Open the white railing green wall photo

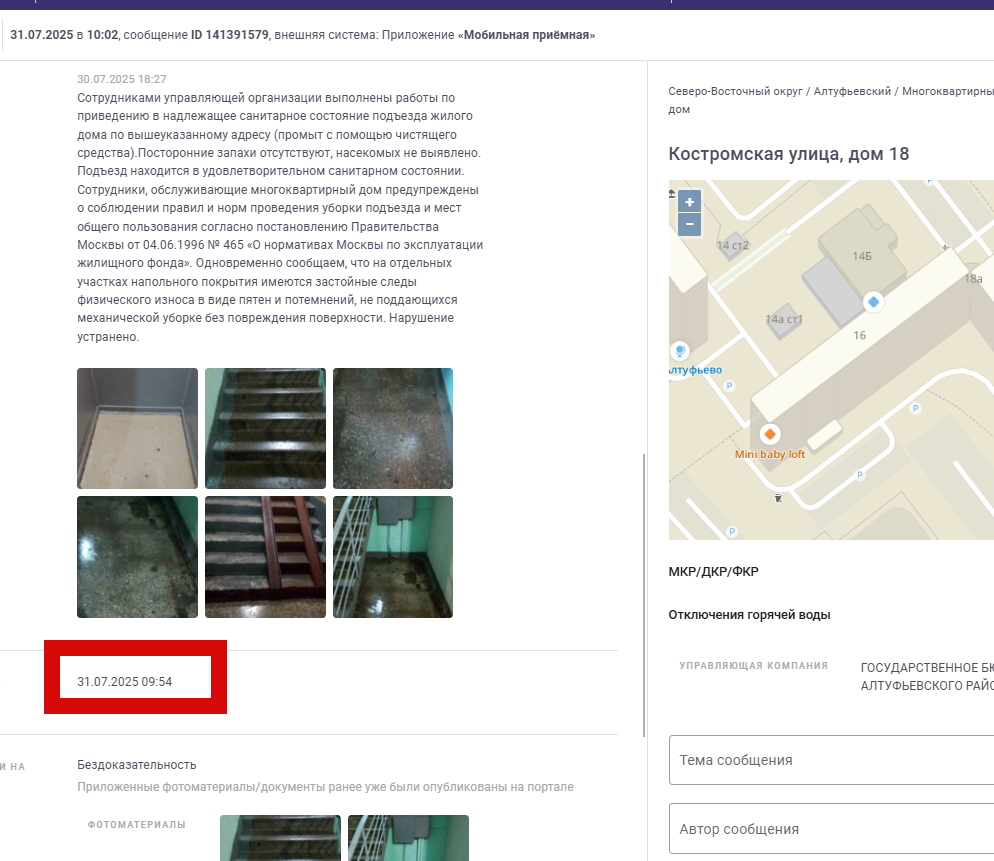(x=393, y=557)
